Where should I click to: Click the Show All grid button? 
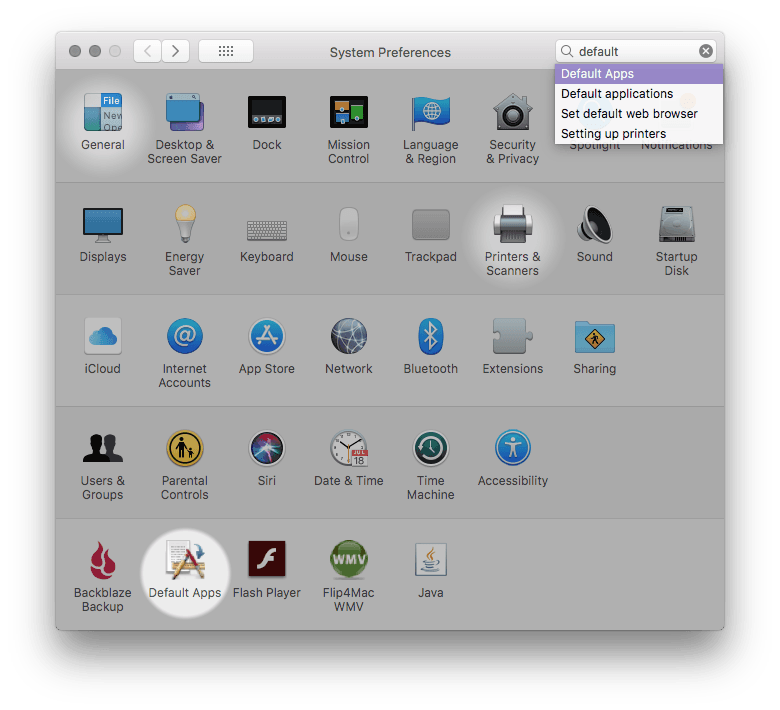[226, 51]
